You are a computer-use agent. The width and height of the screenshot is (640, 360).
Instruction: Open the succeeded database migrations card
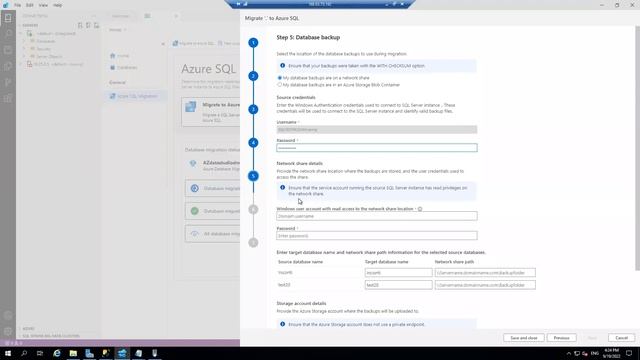click(x=213, y=211)
